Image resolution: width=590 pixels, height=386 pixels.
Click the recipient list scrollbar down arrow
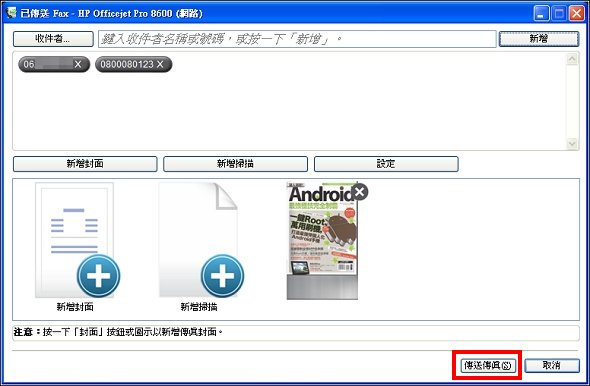(x=572, y=143)
